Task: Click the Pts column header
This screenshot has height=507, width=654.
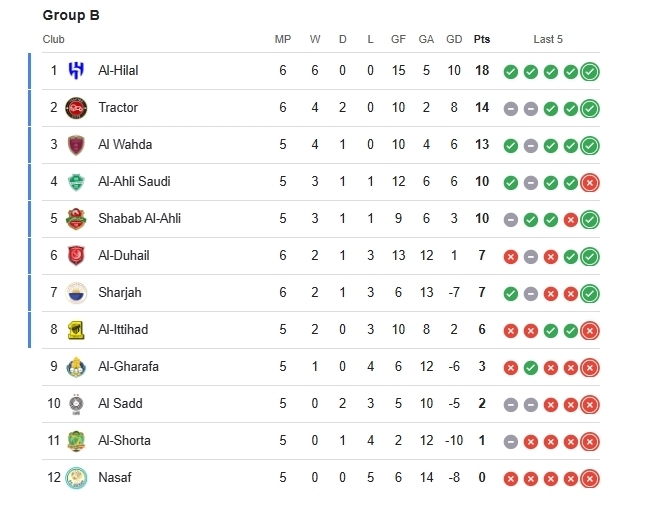Action: pyautogui.click(x=482, y=40)
